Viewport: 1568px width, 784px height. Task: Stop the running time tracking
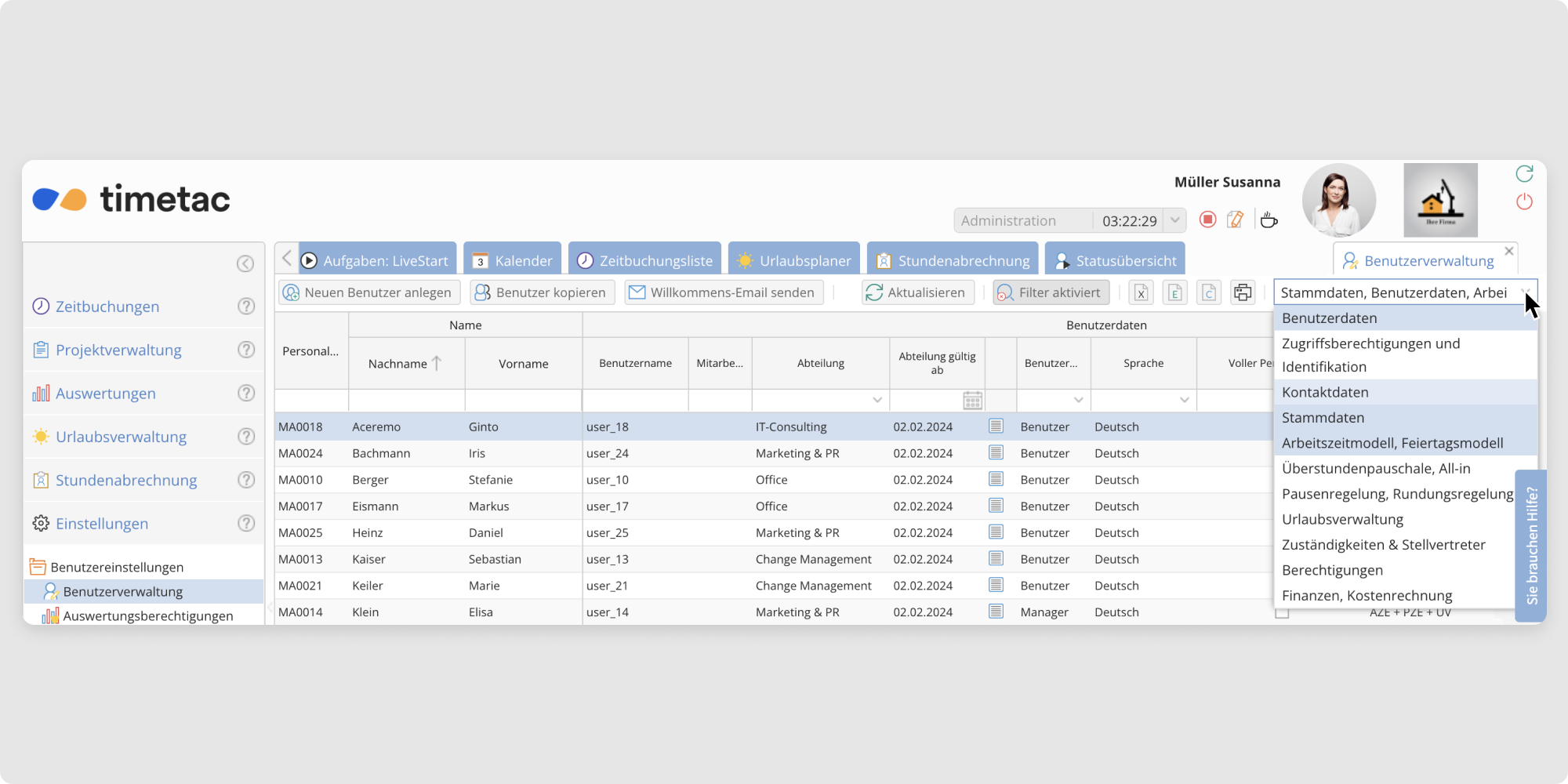pyautogui.click(x=1207, y=220)
